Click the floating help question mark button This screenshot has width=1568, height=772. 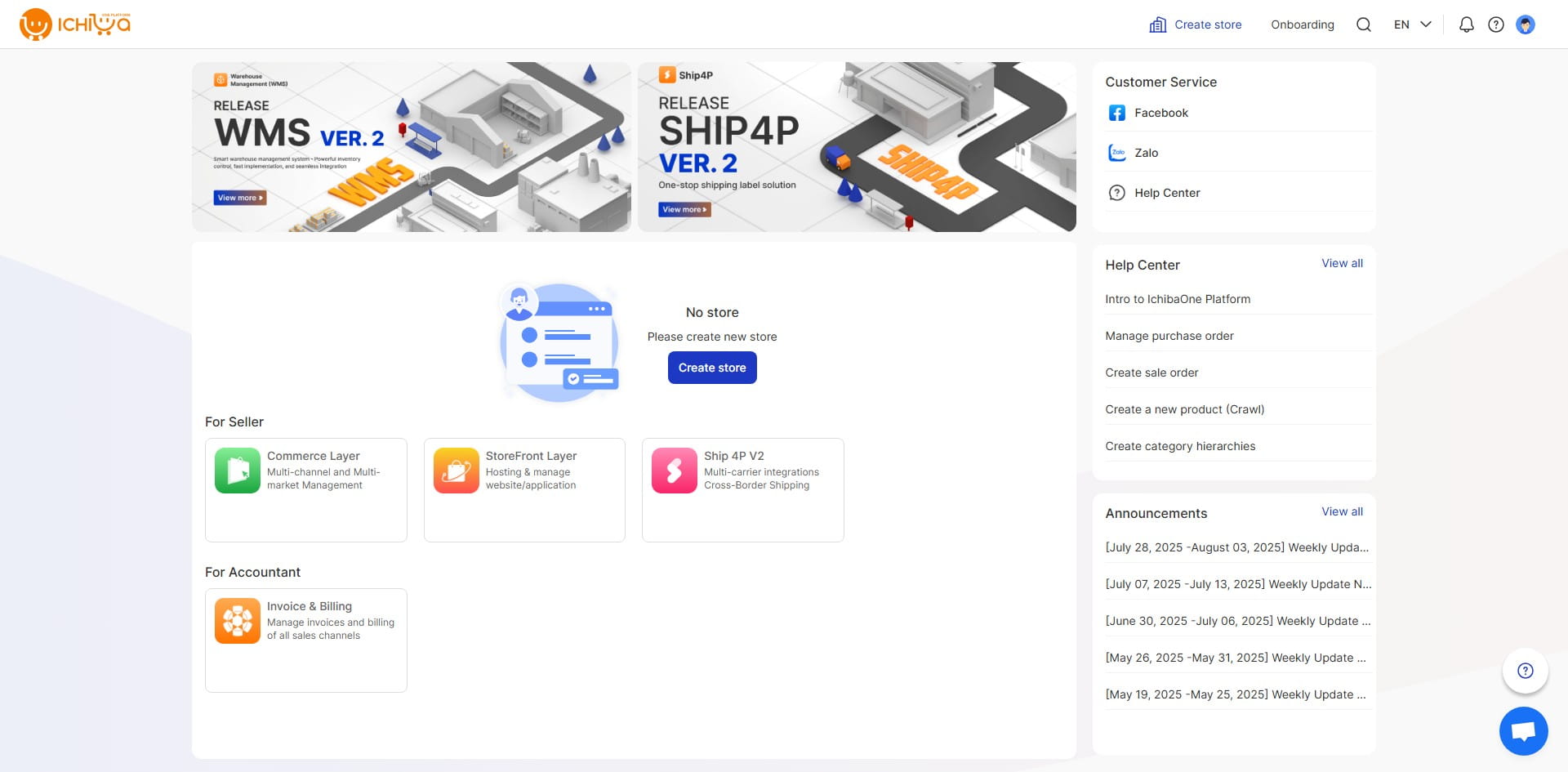pyautogui.click(x=1525, y=671)
